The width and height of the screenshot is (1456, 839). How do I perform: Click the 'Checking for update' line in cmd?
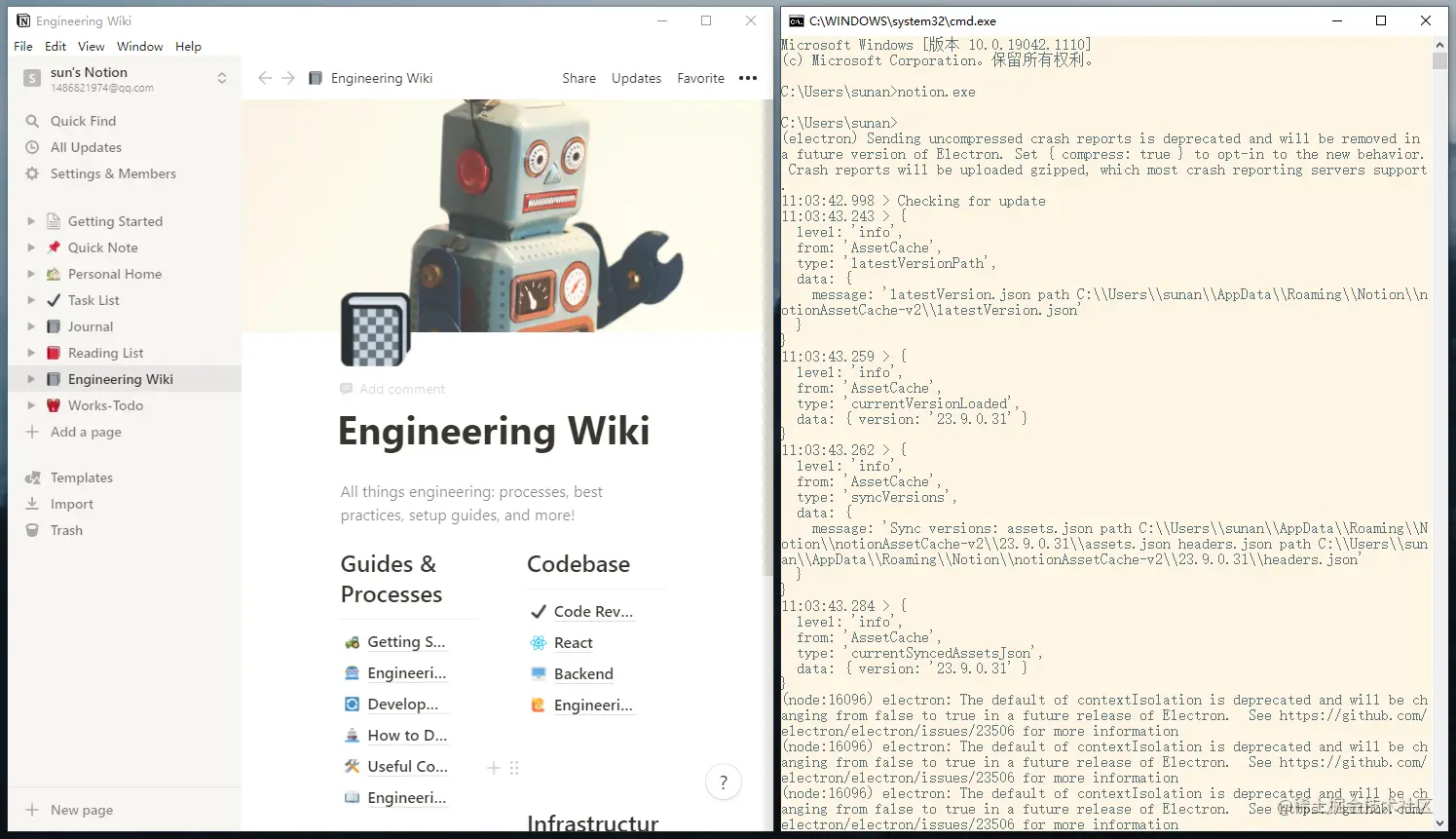point(914,201)
